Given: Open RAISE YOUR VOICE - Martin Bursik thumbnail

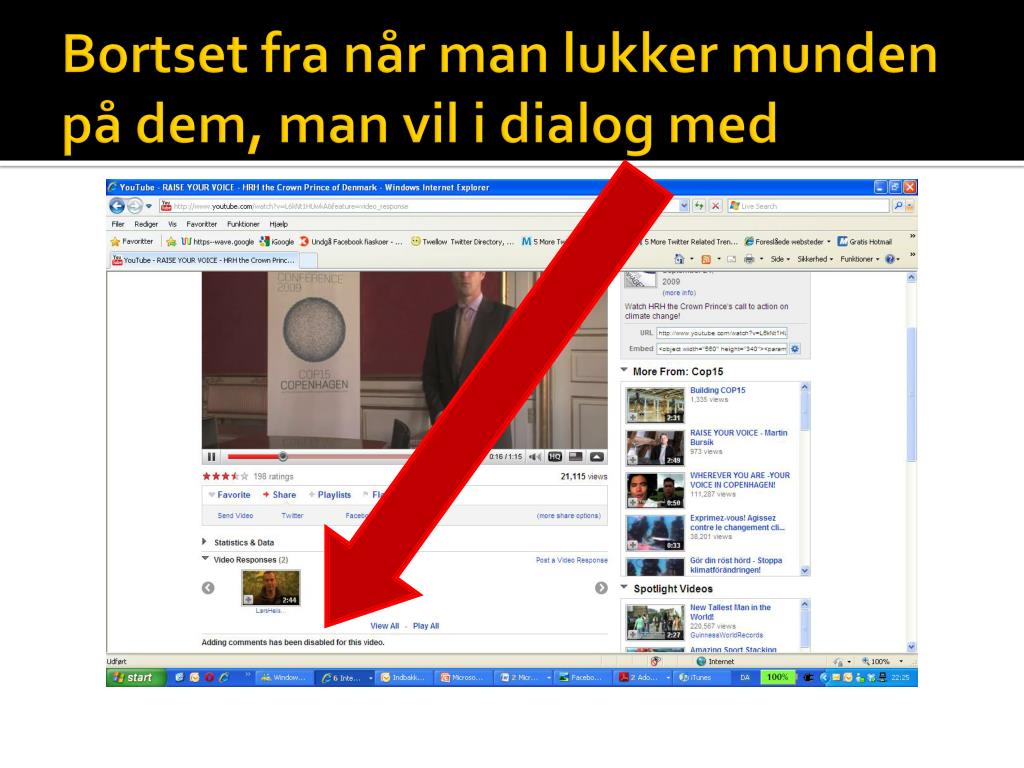Looking at the screenshot, I should coord(655,447).
